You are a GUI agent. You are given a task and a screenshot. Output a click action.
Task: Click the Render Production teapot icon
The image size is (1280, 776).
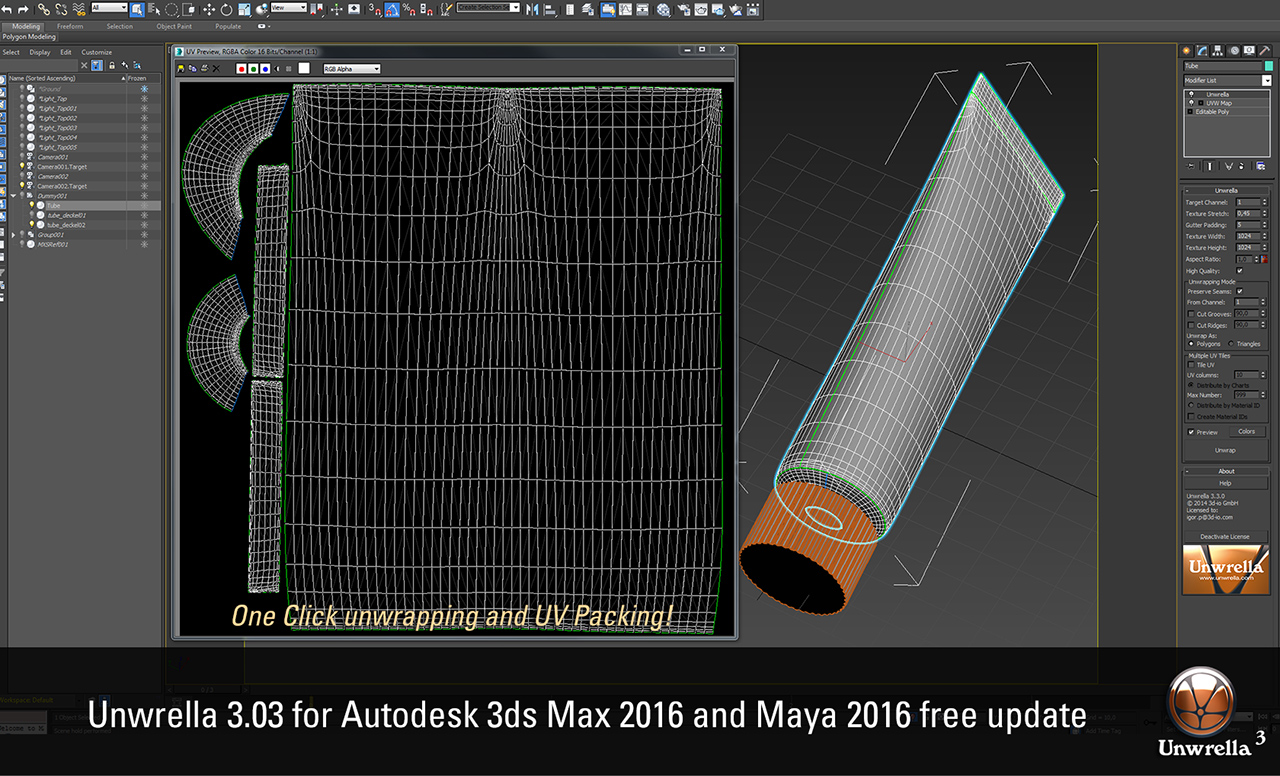(719, 9)
